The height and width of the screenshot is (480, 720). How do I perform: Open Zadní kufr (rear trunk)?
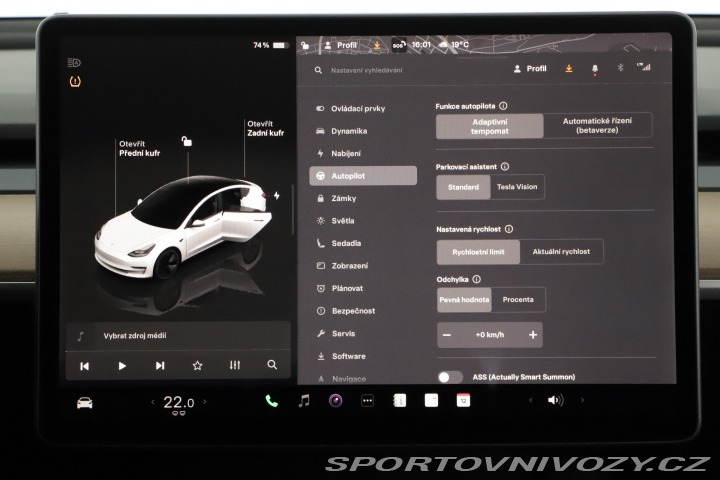point(265,129)
